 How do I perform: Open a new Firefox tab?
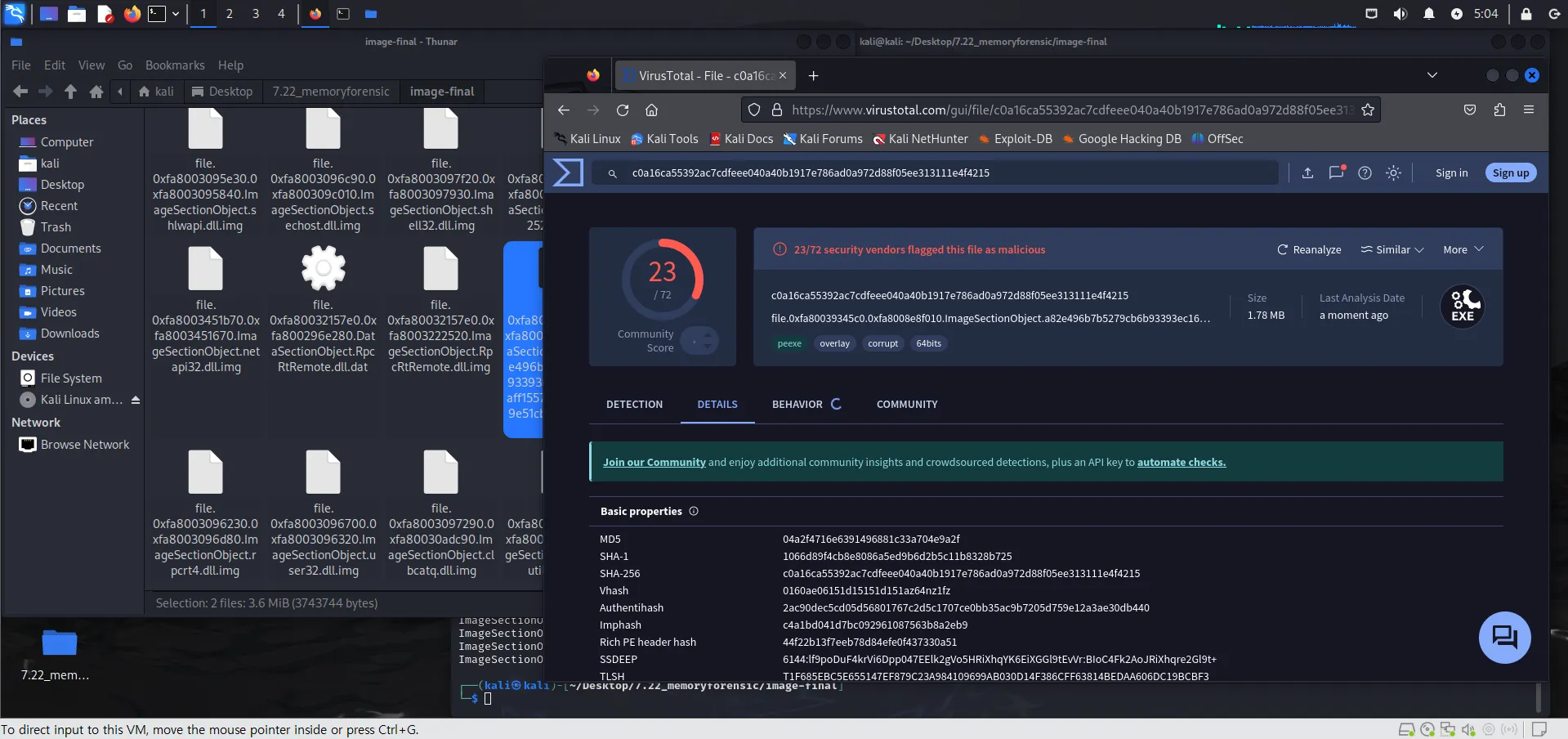click(813, 76)
